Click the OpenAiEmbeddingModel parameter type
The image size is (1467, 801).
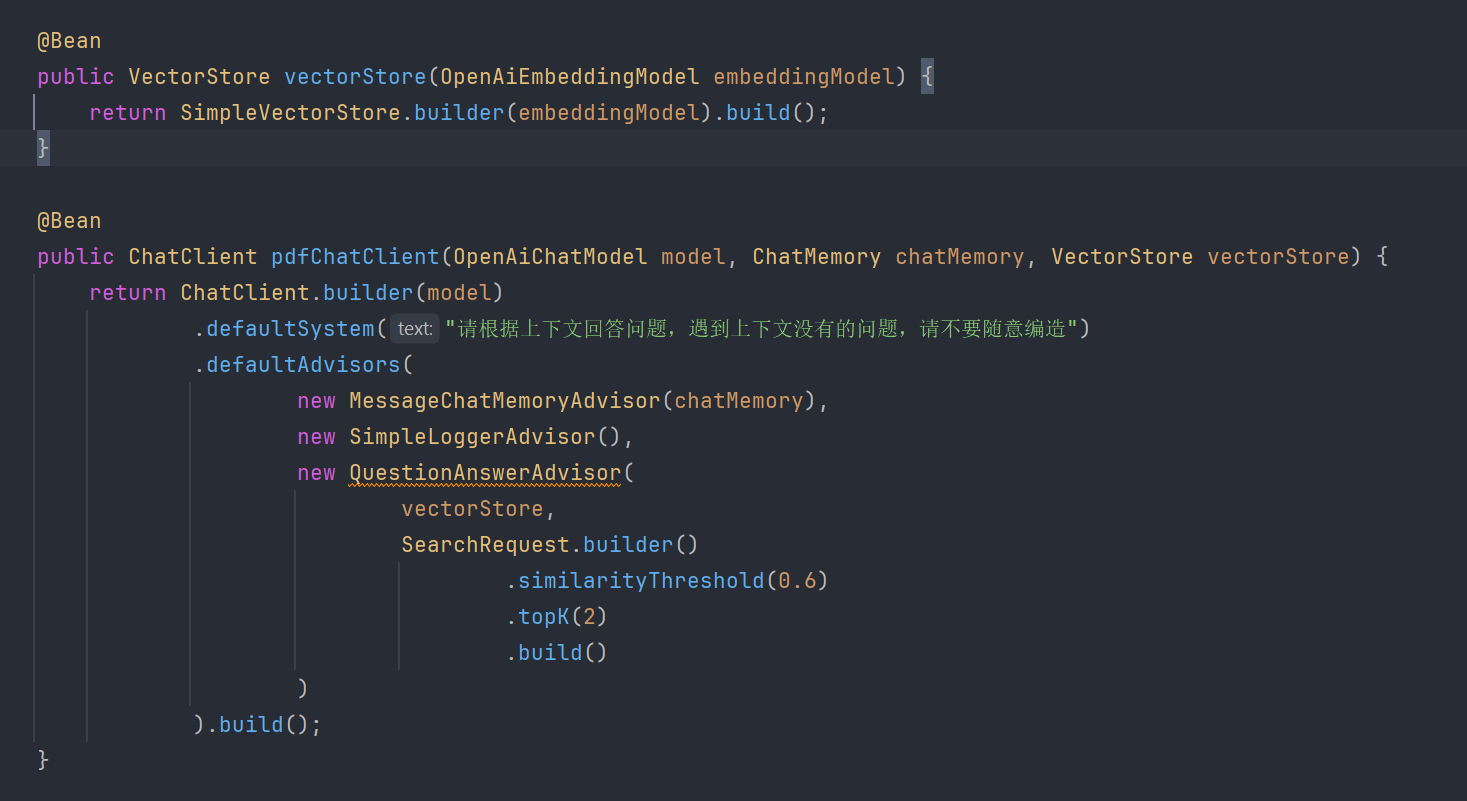(x=570, y=77)
